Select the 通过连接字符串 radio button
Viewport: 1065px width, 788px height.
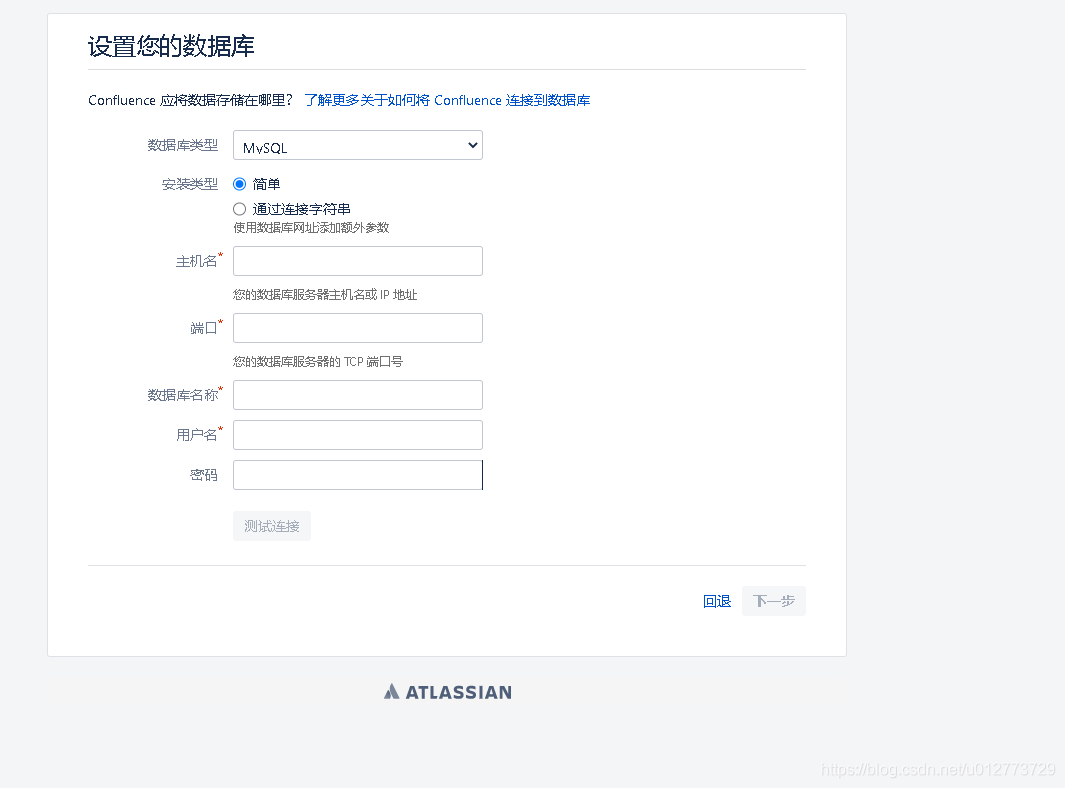tap(239, 209)
